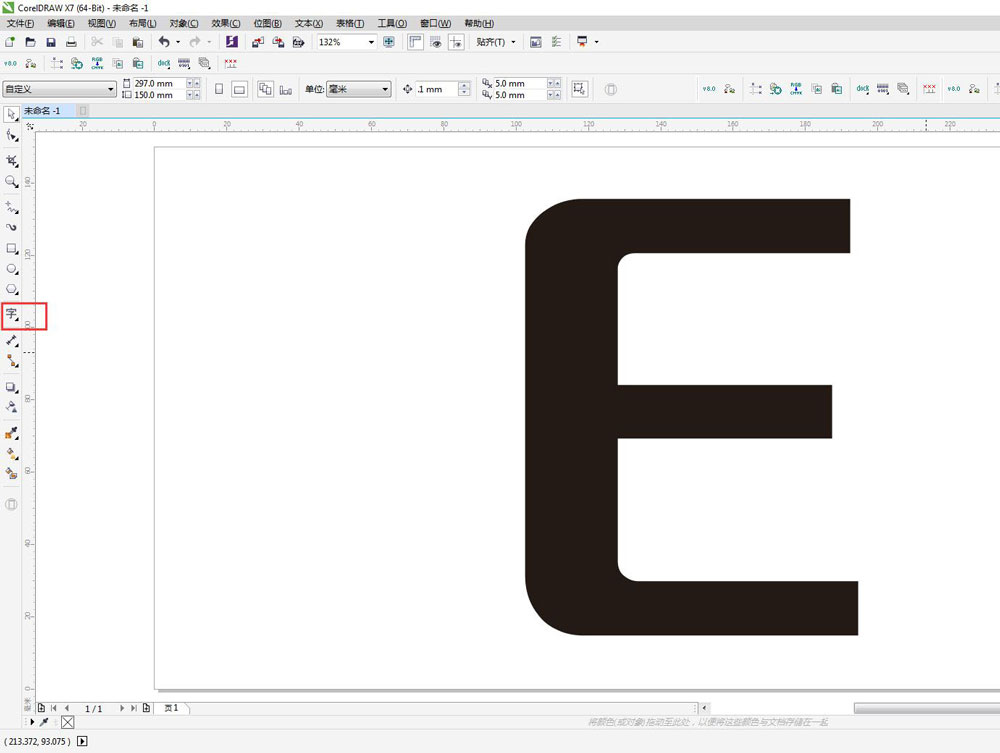Click the no-color swatch in document palette

tap(67, 721)
